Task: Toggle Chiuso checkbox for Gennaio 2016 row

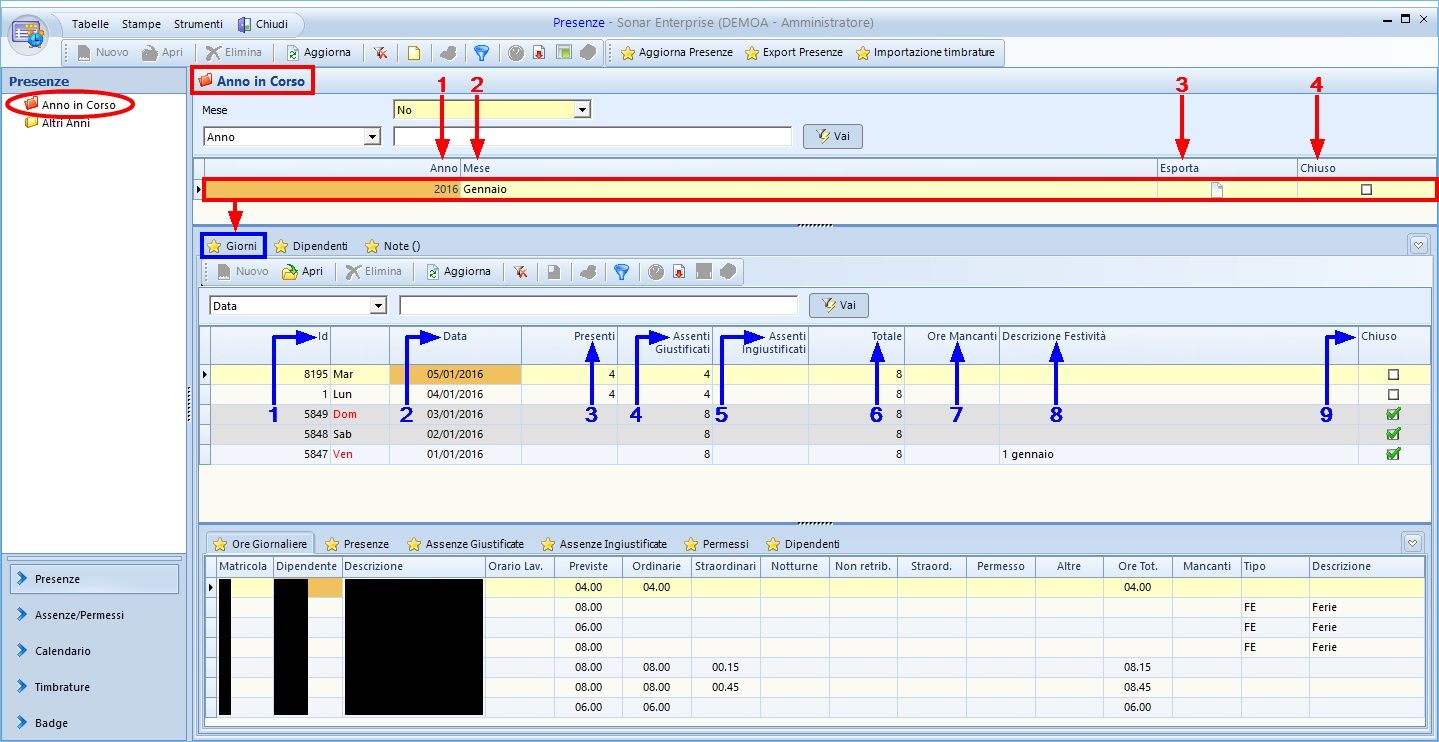Action: click(x=1366, y=190)
